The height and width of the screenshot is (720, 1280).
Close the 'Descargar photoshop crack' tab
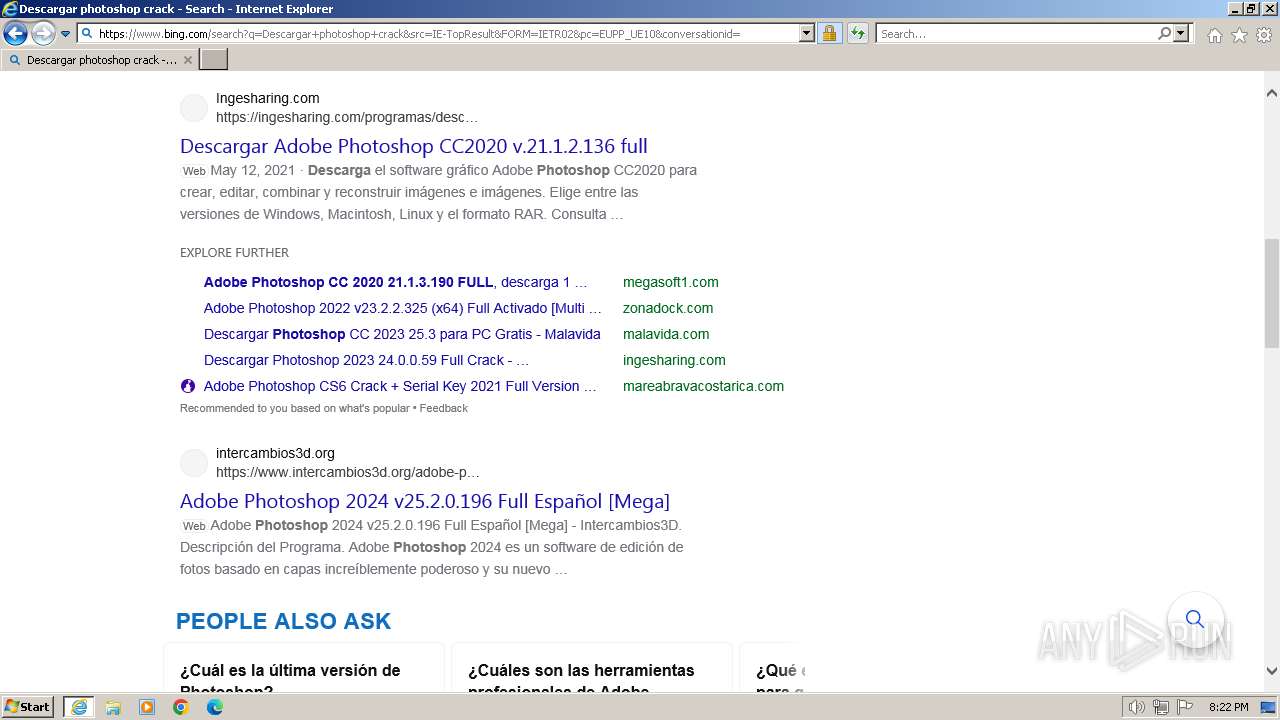click(187, 60)
